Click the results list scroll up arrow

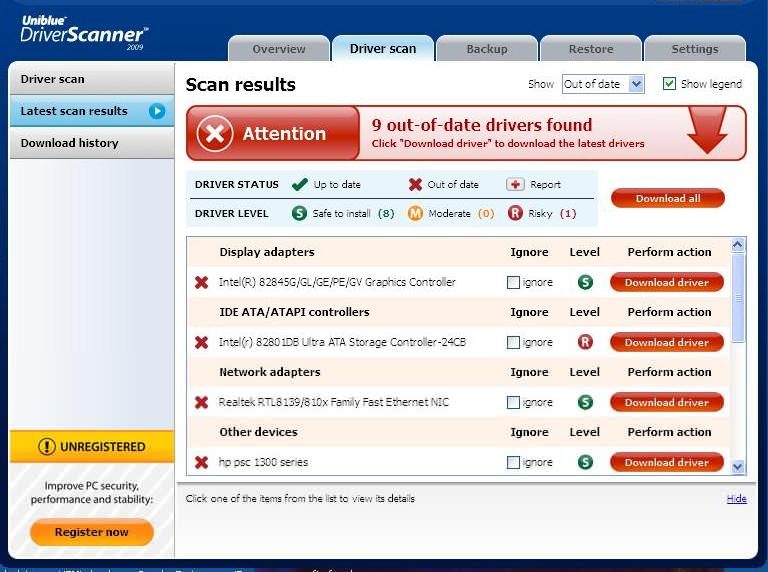[x=738, y=245]
